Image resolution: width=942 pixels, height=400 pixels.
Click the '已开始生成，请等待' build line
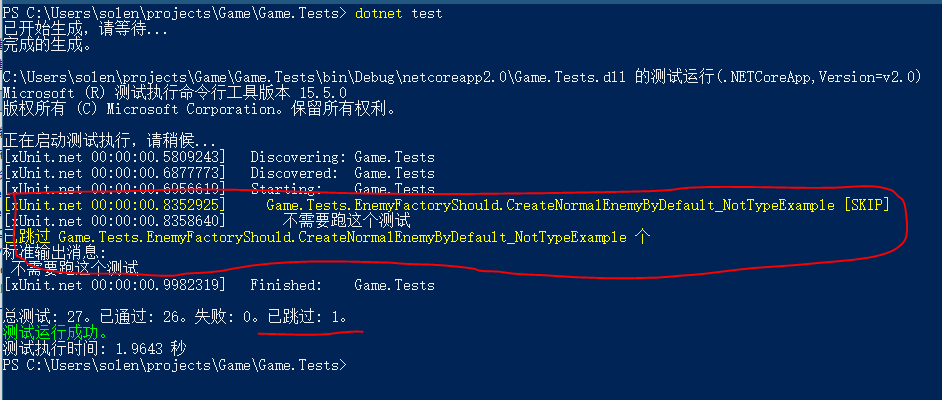coord(85,29)
